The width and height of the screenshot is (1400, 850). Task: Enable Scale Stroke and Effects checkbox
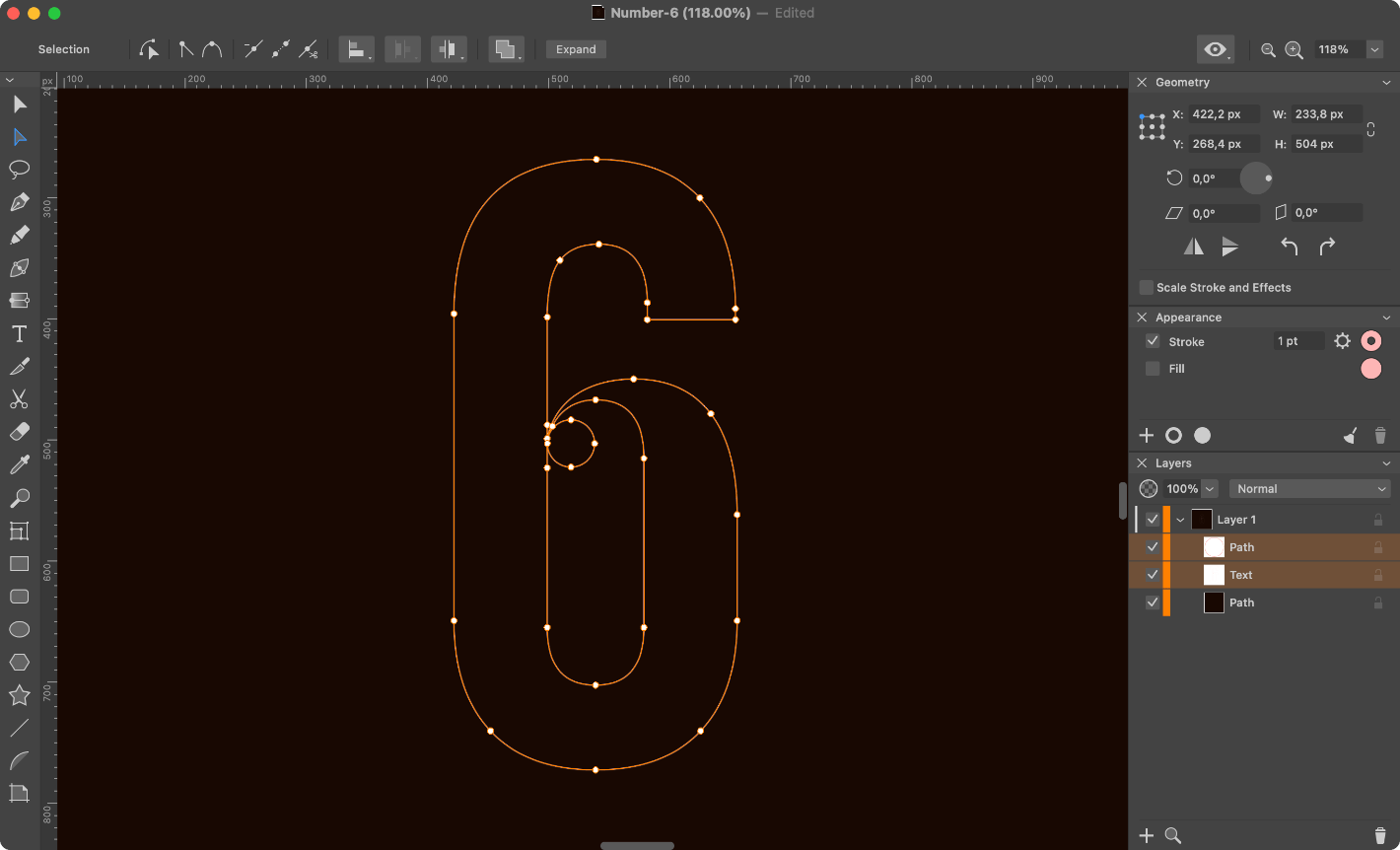point(1146,288)
